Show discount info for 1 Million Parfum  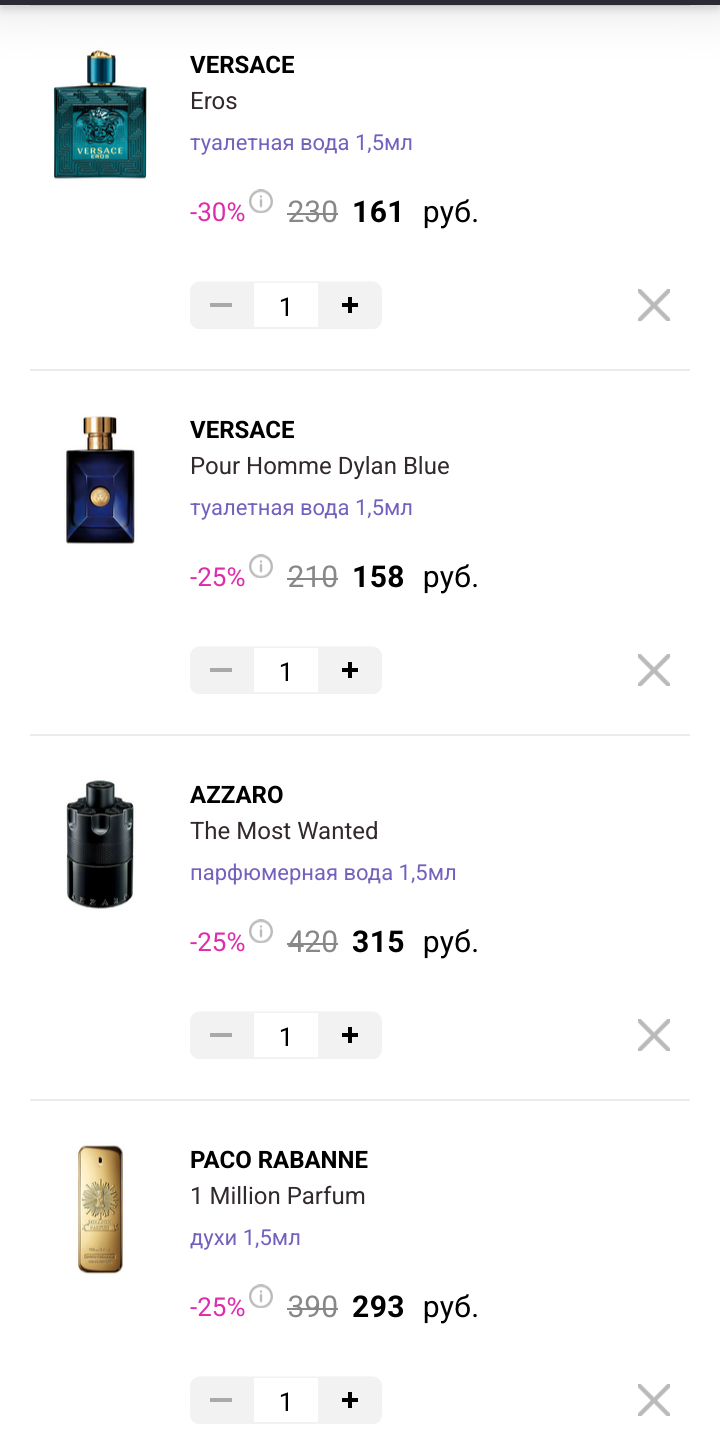(x=261, y=1297)
